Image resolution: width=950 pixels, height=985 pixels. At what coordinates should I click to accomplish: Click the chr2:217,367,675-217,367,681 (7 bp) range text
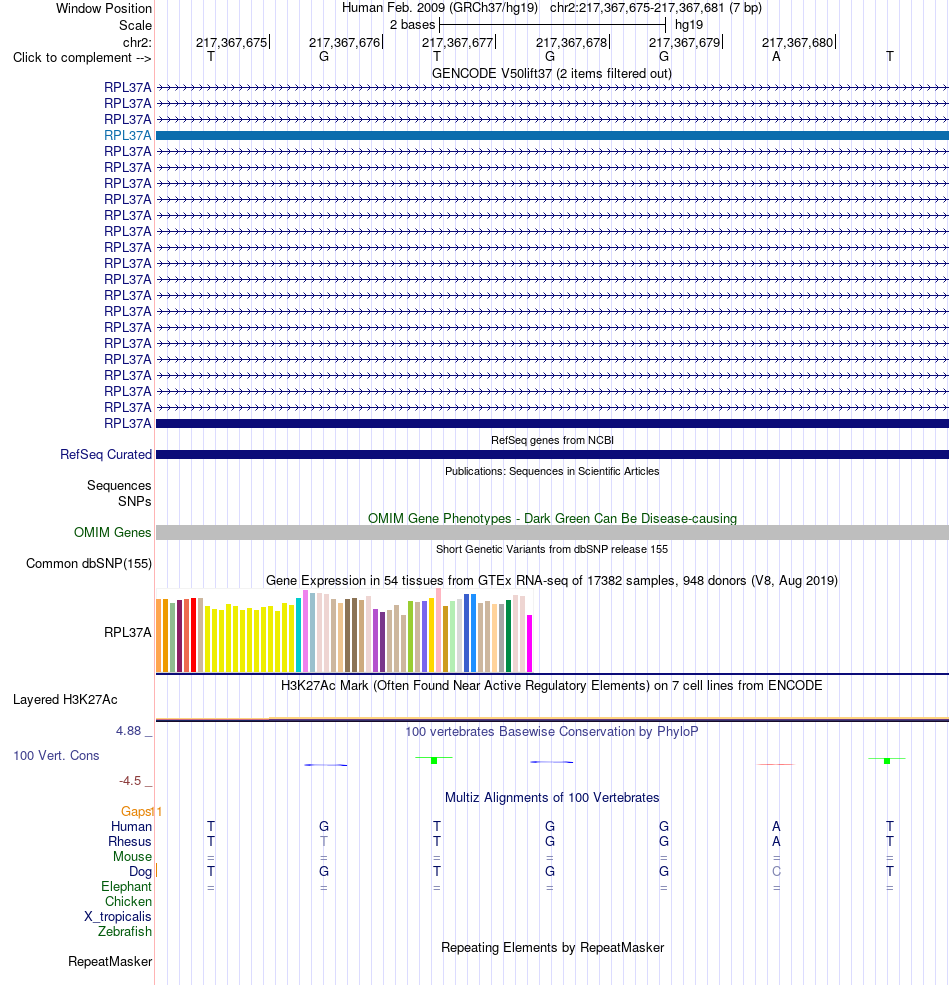[x=655, y=8]
